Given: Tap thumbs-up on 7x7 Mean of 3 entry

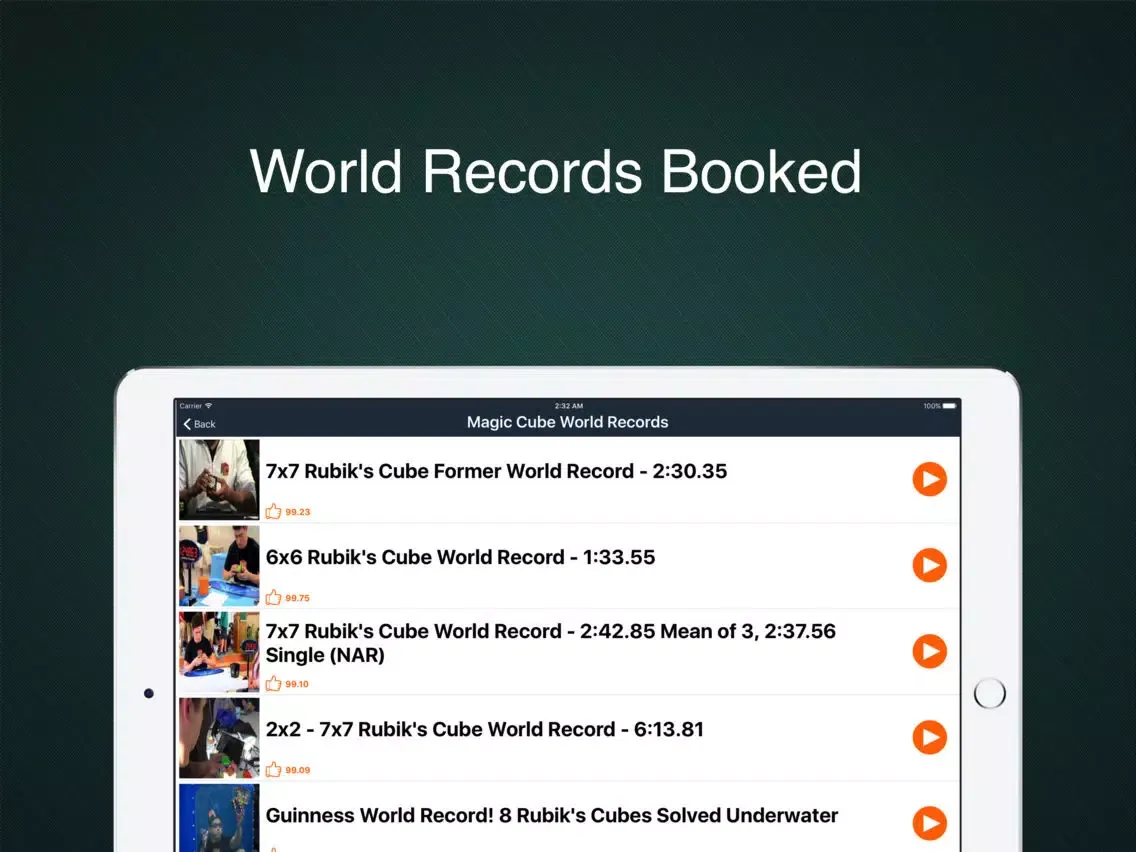Looking at the screenshot, I should [274, 683].
